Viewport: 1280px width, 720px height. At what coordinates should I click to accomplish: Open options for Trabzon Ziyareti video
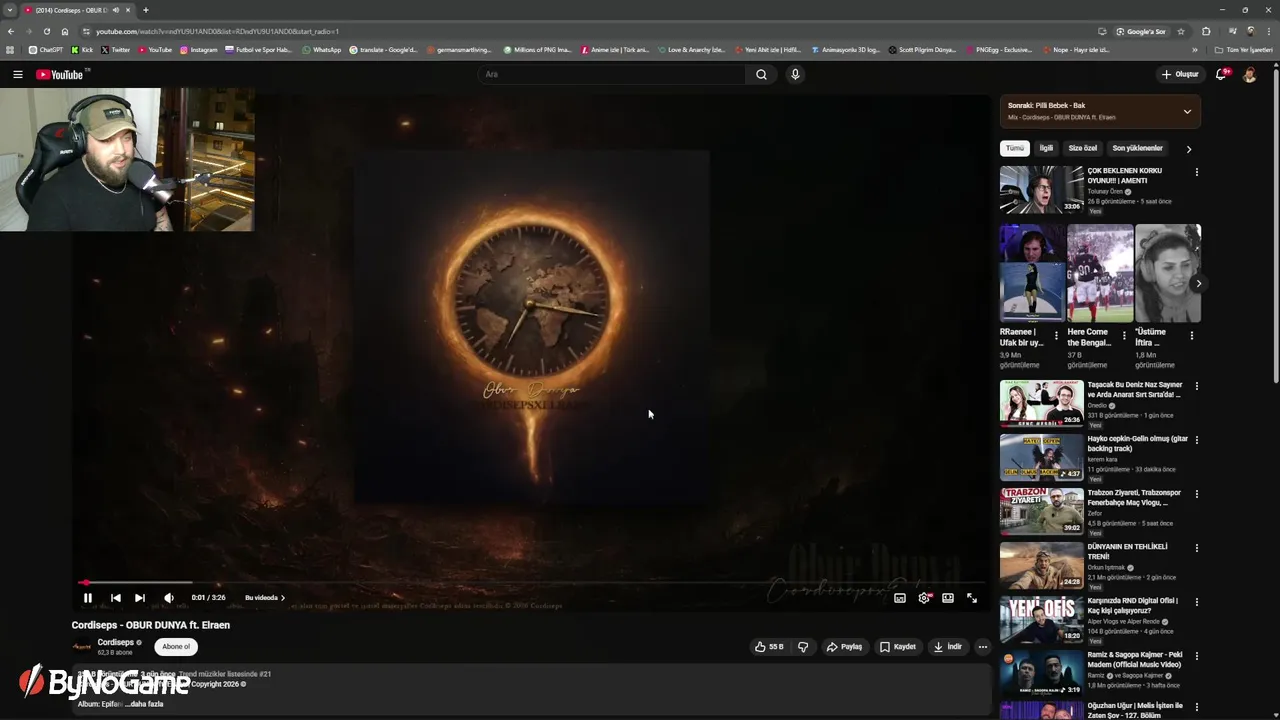[1196, 494]
